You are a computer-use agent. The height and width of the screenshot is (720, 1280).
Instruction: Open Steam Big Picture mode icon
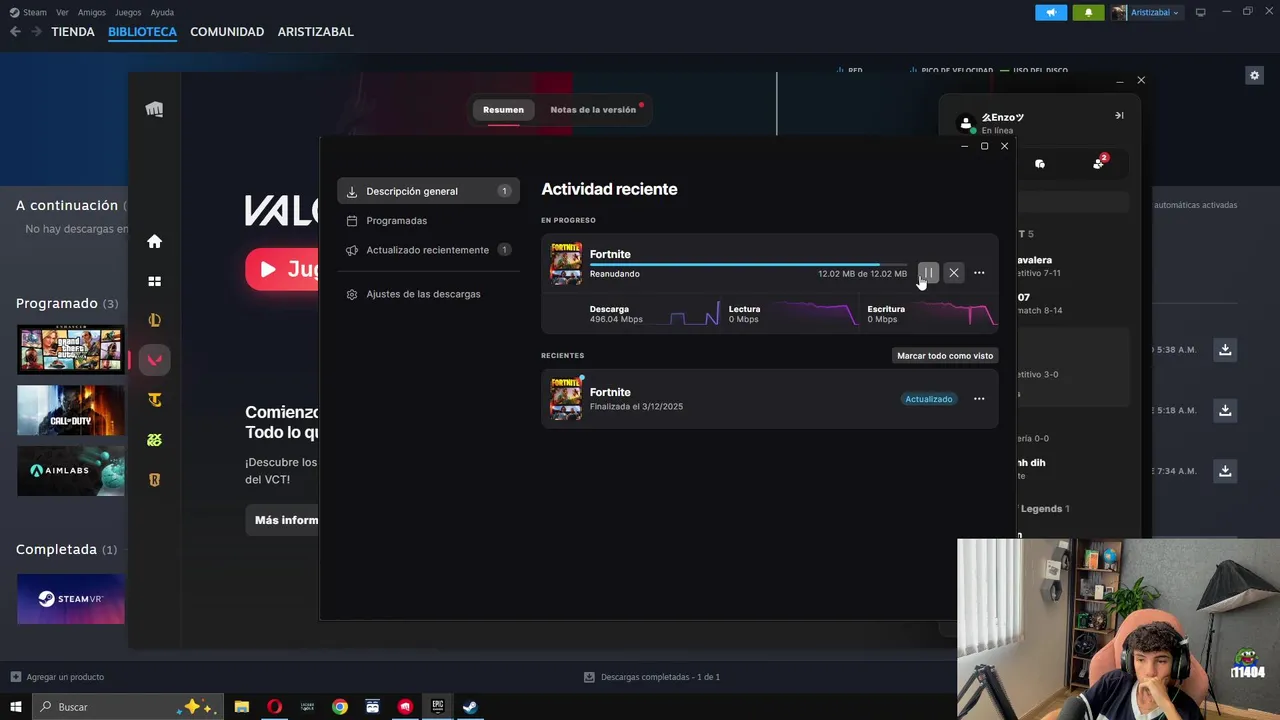point(1201,12)
